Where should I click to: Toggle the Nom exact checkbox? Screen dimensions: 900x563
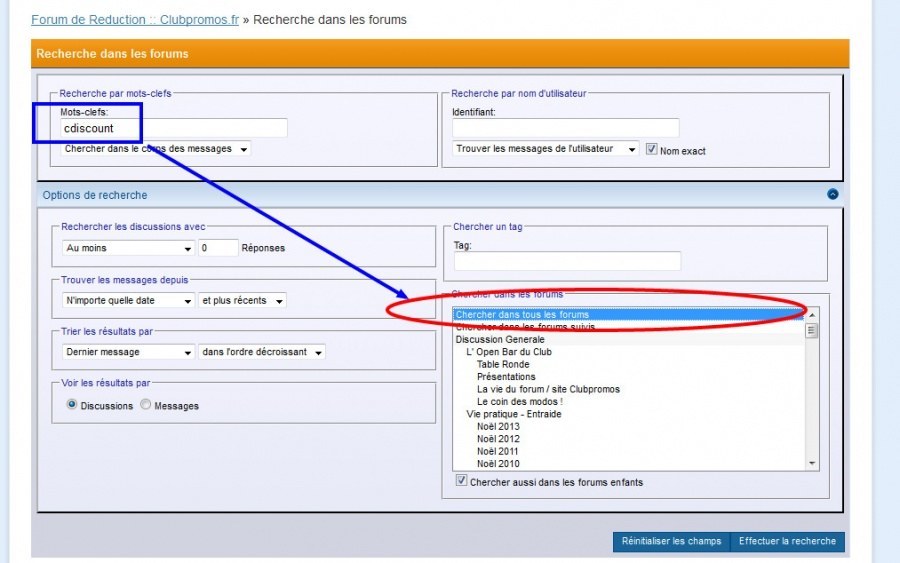tap(652, 150)
